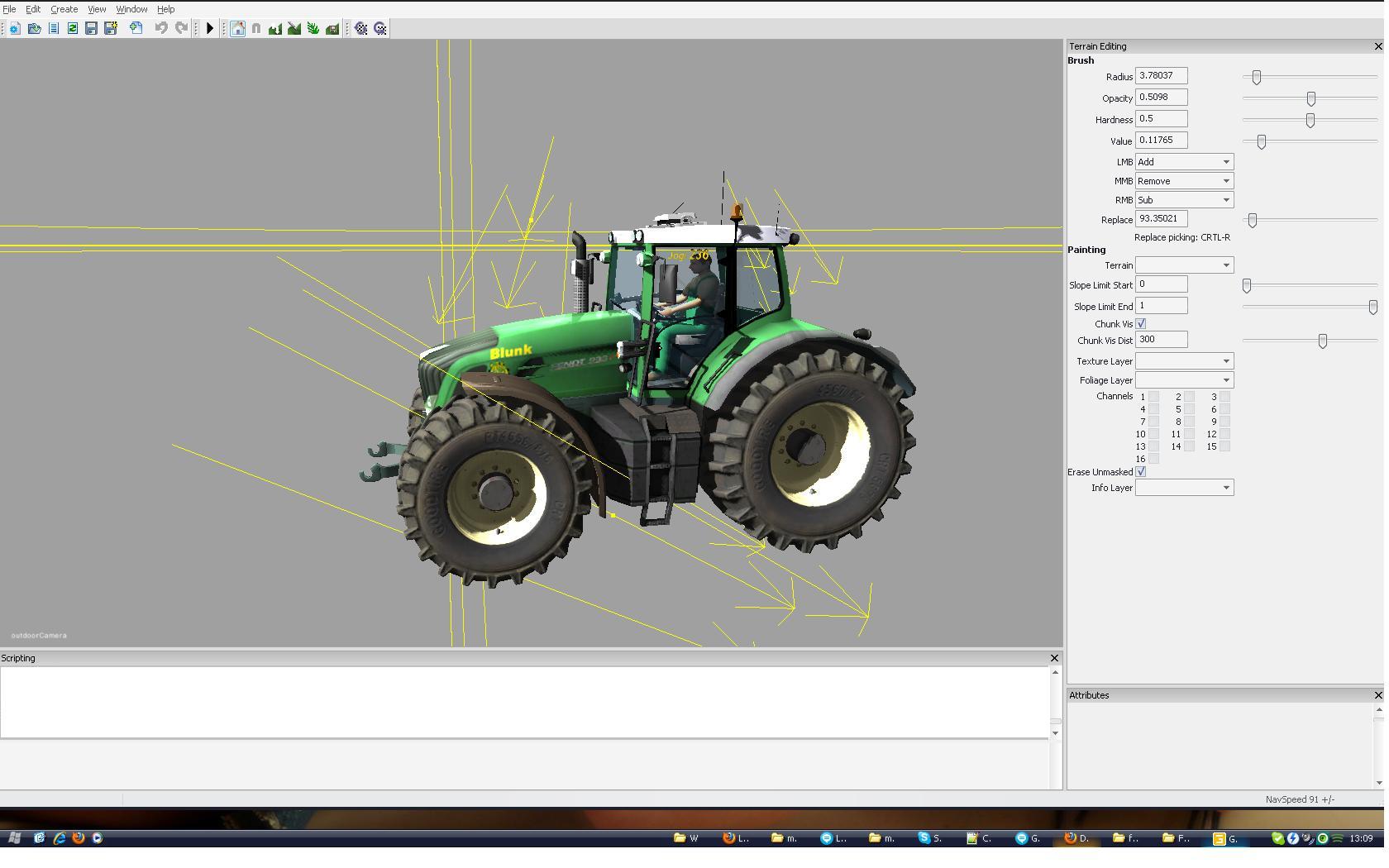
Task: Click the open file folder icon
Action: pyautogui.click(x=34, y=28)
